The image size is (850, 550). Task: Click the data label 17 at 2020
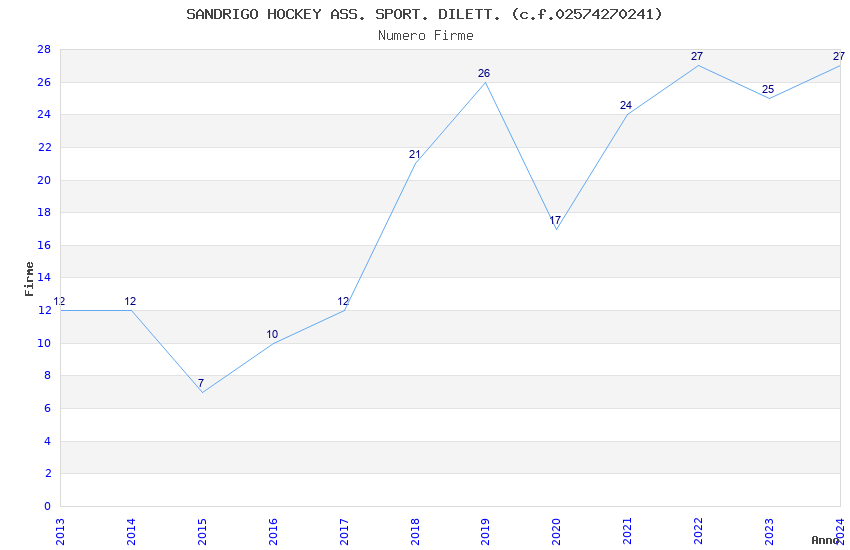tap(555, 220)
